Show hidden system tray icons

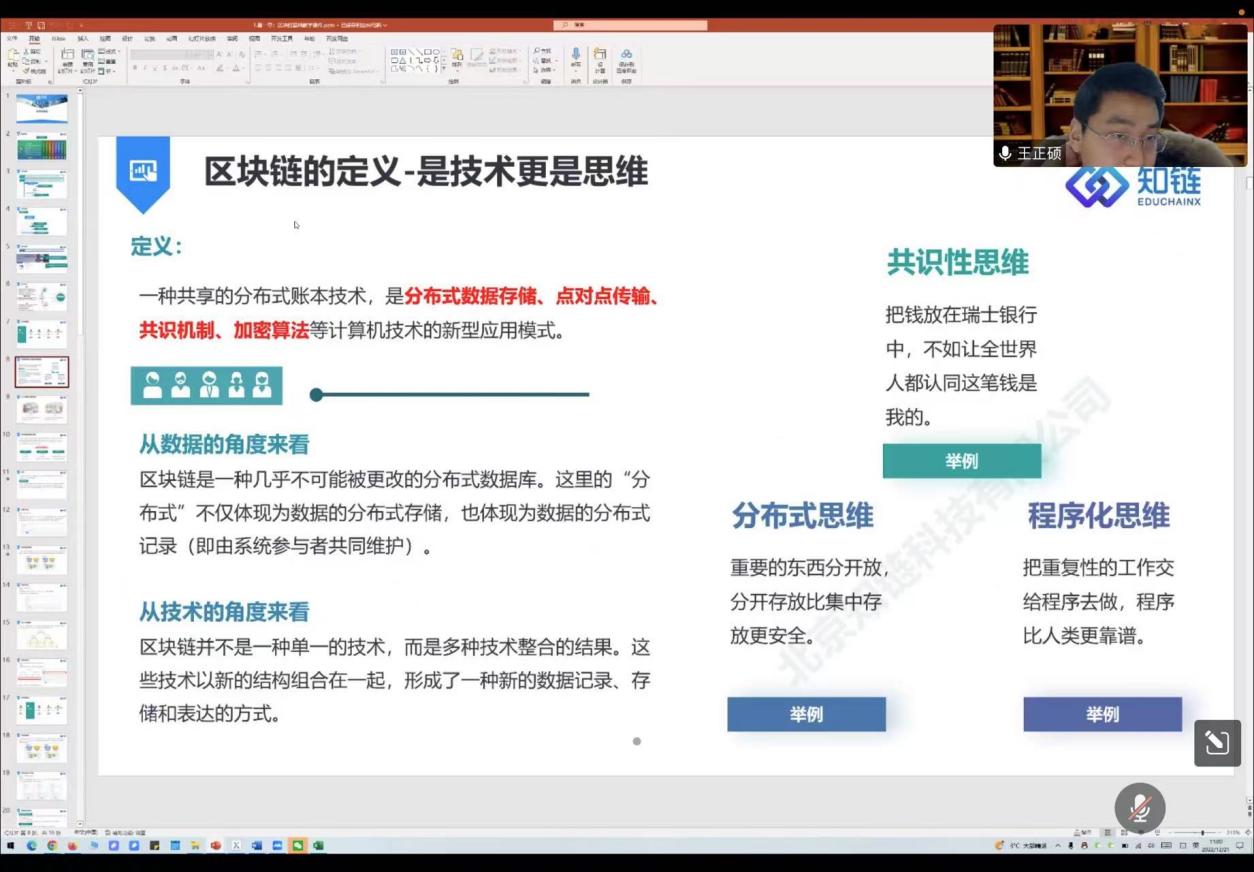[1059, 846]
